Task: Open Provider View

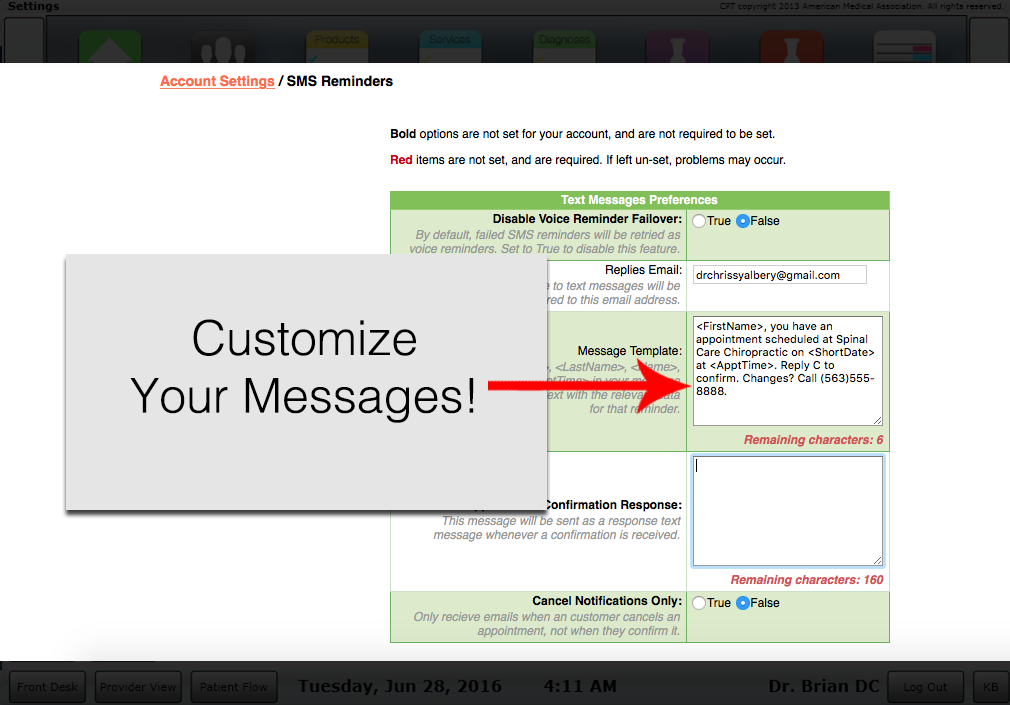Action: (x=137, y=687)
